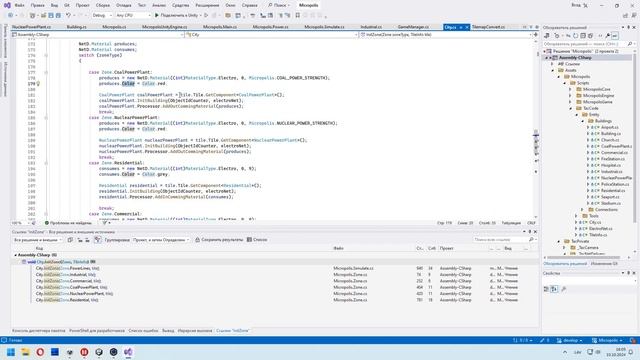Image resolution: width=640 pixels, height=360 pixels.
Task: Open the Все решение и внешние scope dropdown
Action: [x=38, y=240]
